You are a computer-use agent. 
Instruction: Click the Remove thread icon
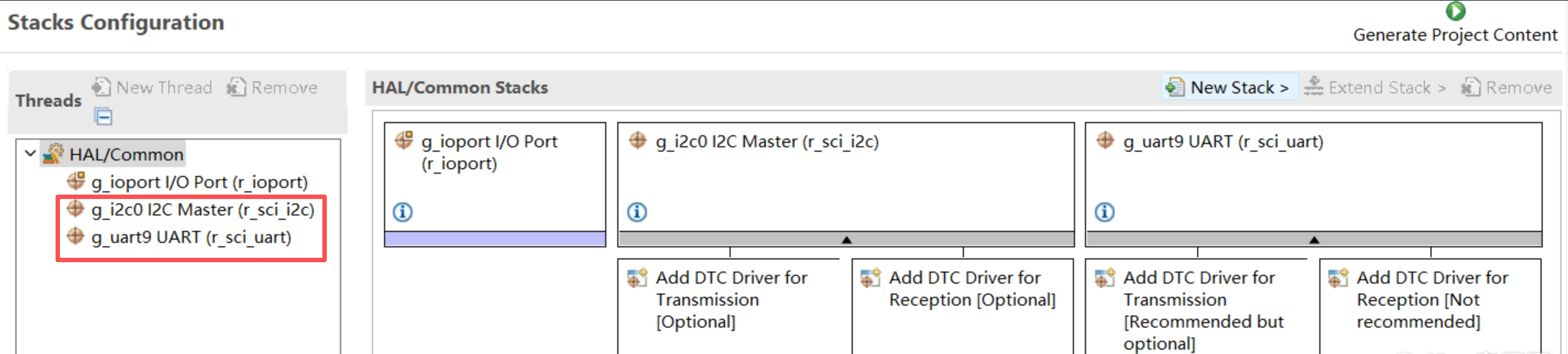(236, 87)
